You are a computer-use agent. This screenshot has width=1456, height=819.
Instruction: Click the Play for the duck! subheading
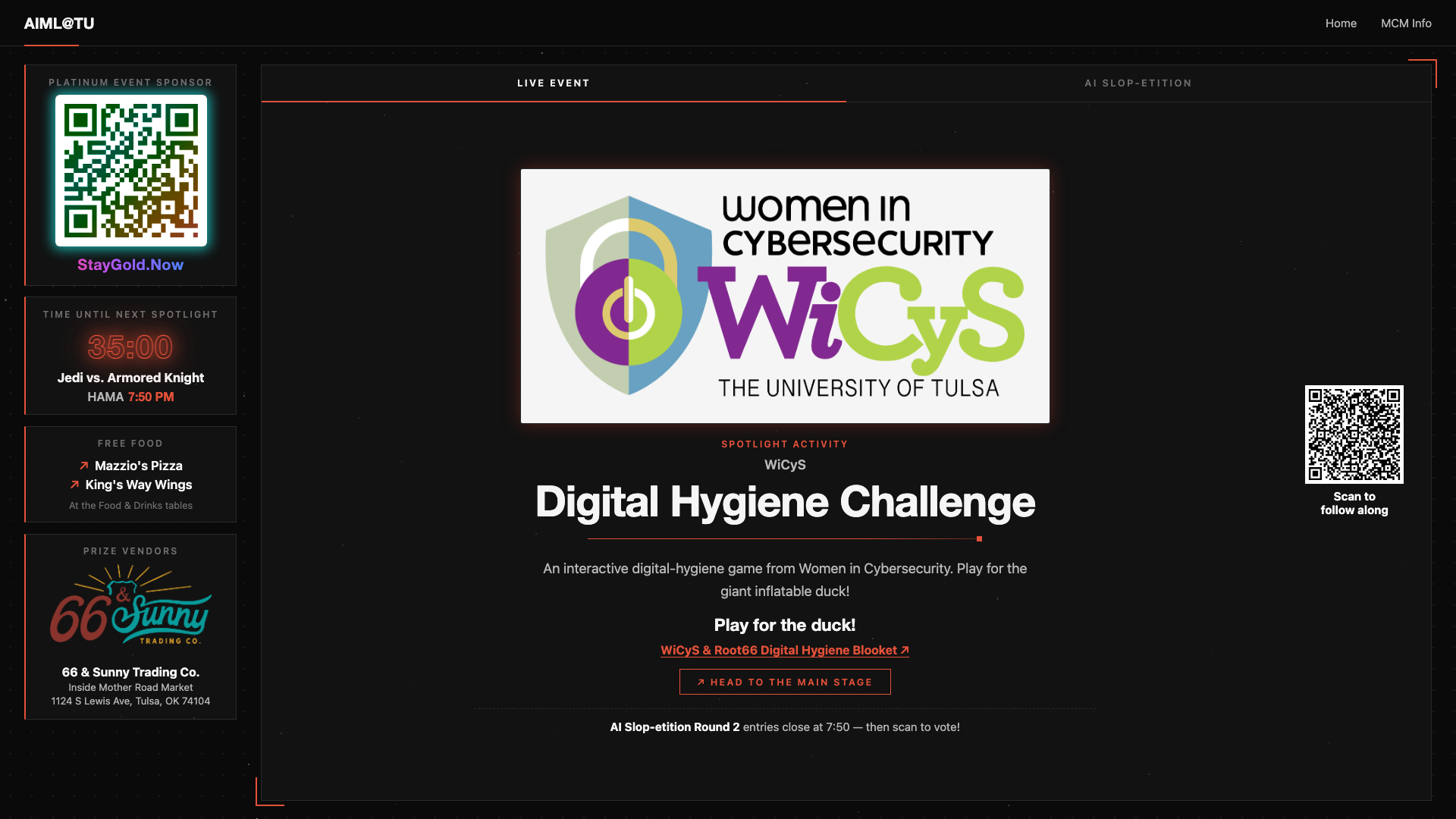pyautogui.click(x=785, y=625)
